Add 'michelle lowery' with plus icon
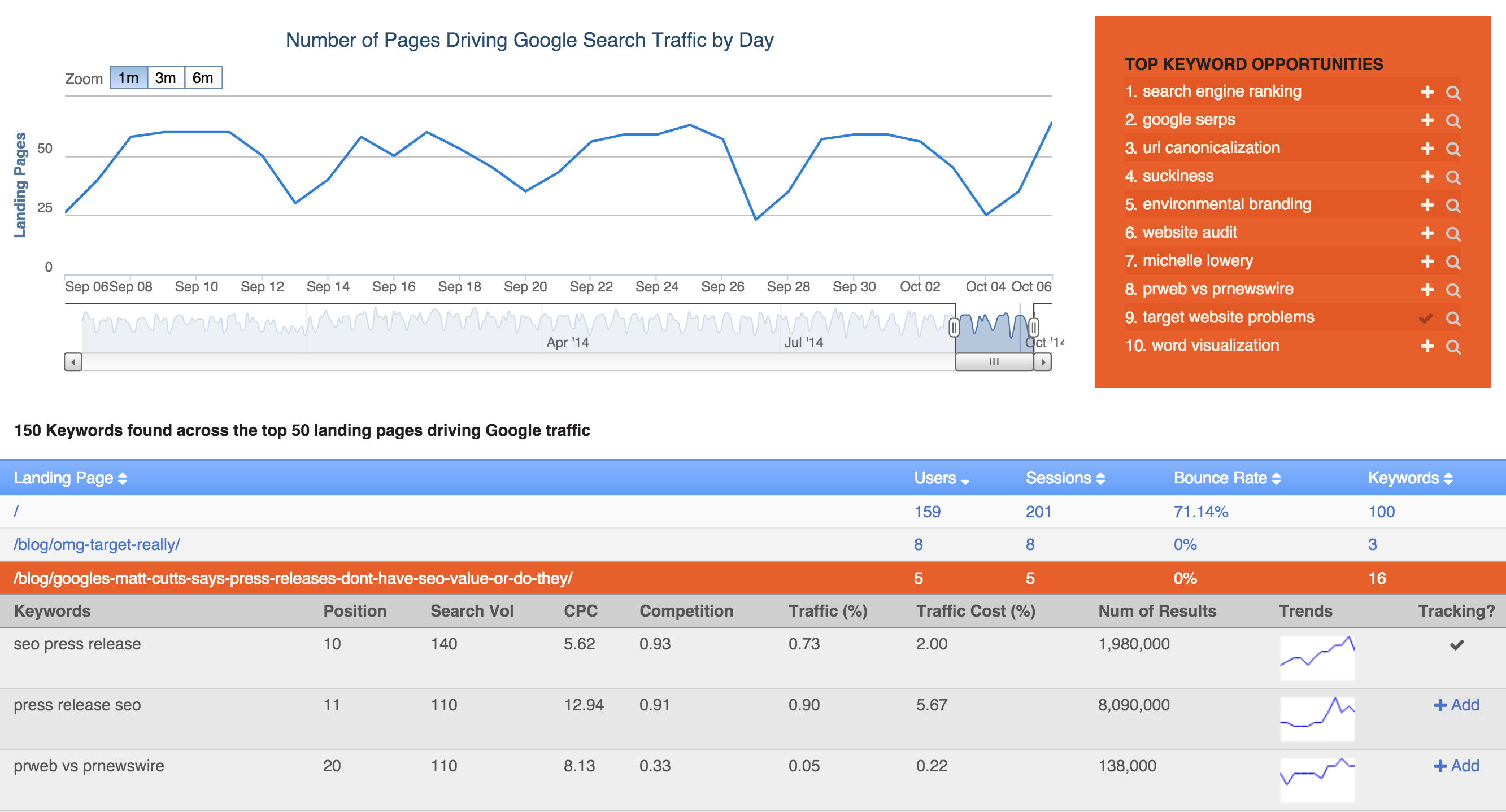This screenshot has height=812, width=1506. click(x=1427, y=261)
